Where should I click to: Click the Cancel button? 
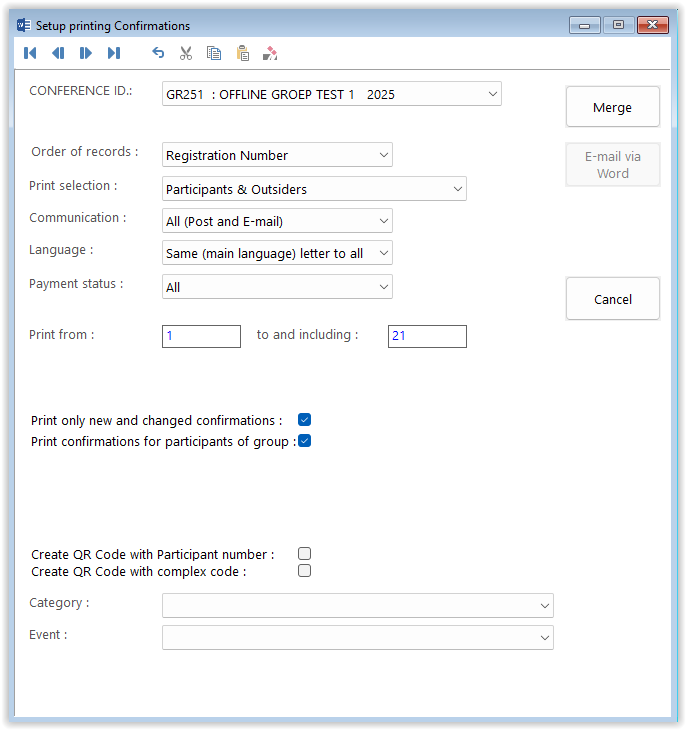pyautogui.click(x=613, y=299)
